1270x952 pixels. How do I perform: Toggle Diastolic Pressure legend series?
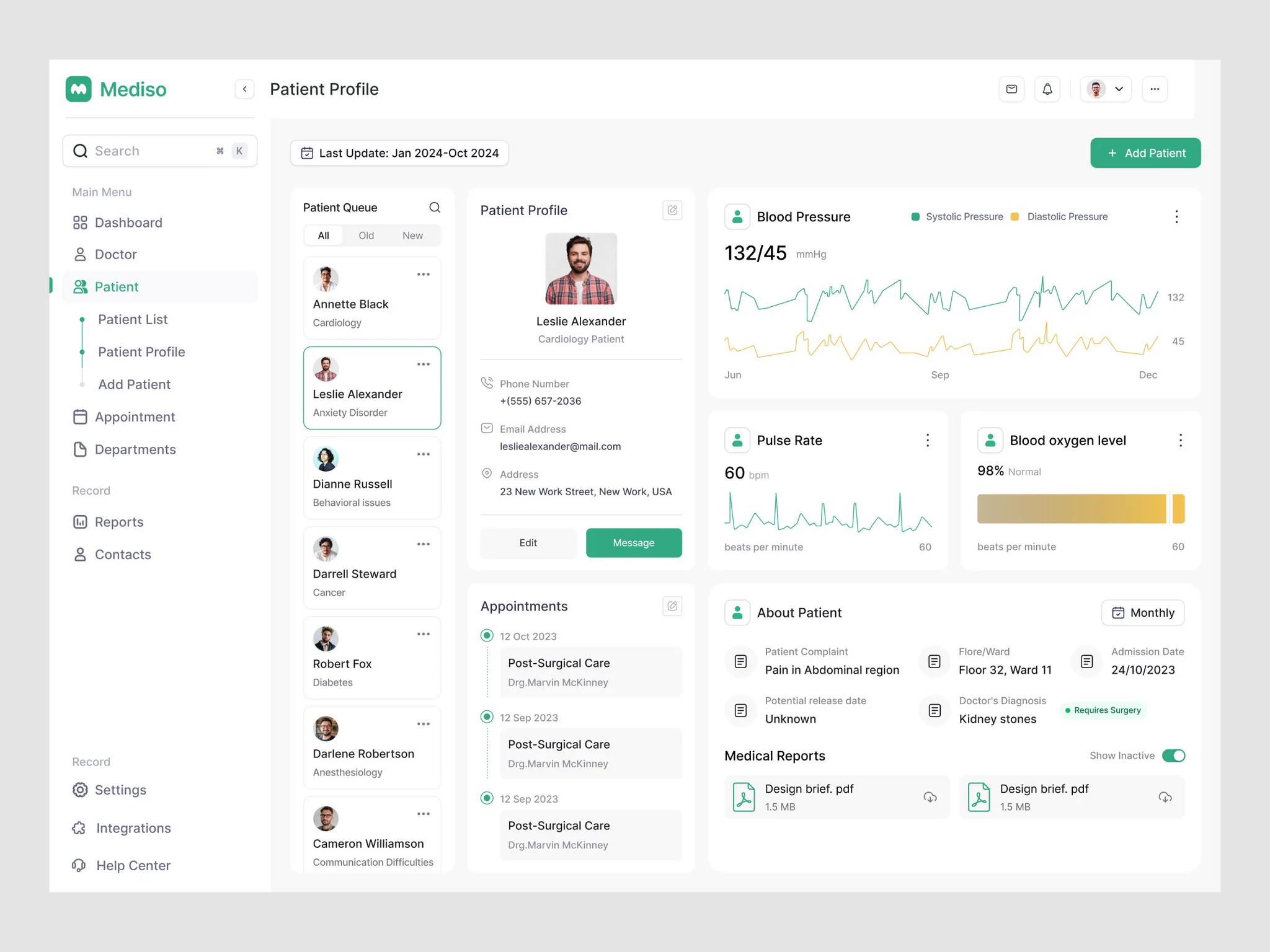tap(1059, 217)
